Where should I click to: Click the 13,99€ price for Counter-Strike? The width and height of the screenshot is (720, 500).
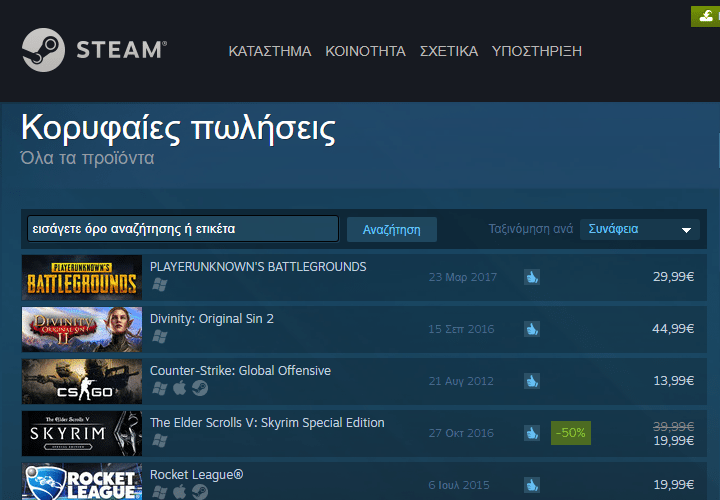point(673,380)
